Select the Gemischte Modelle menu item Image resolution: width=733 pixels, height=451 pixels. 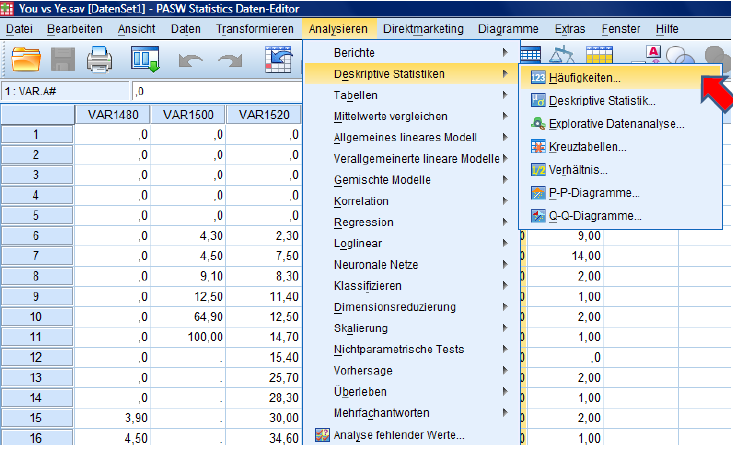pos(411,180)
